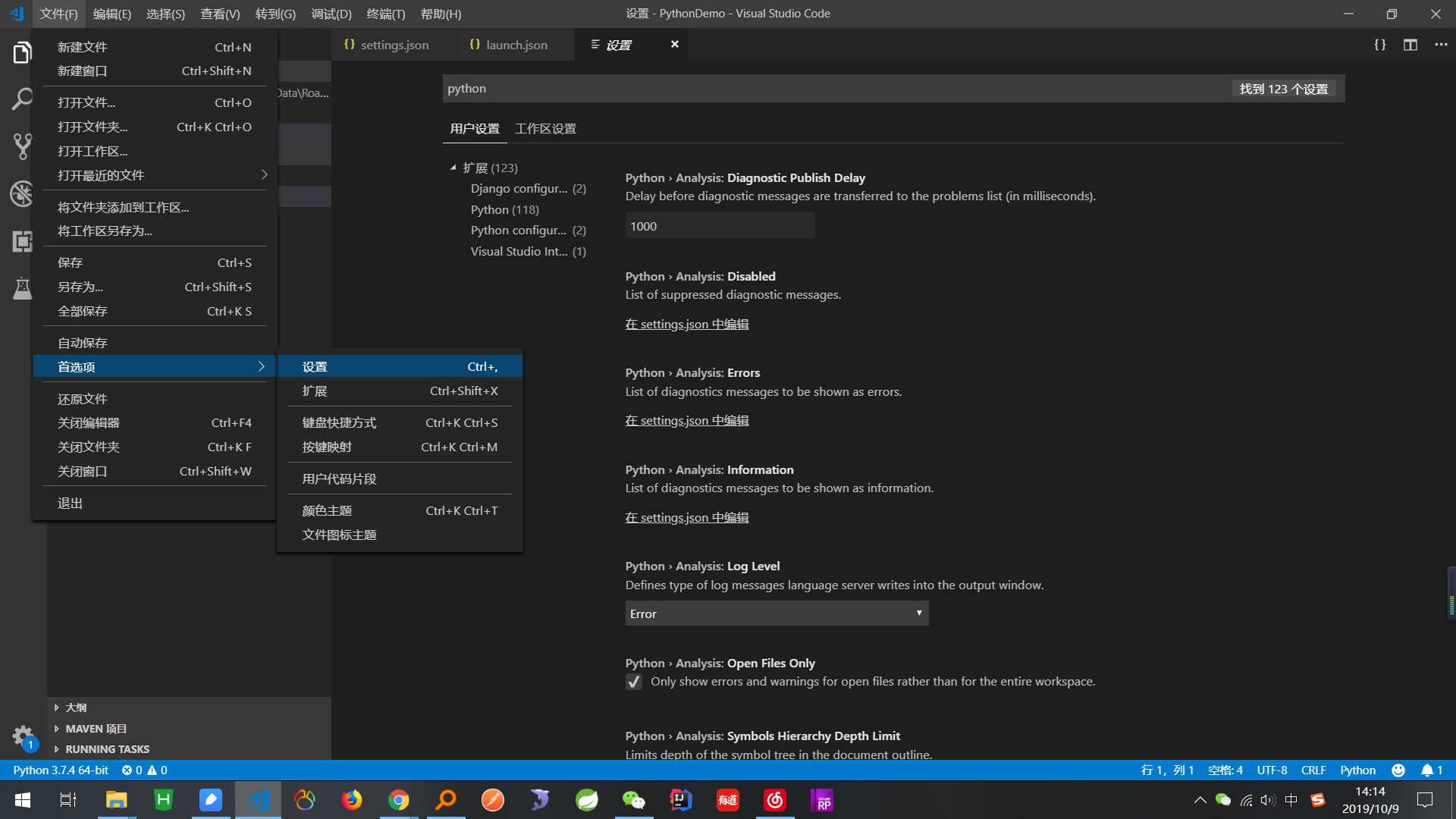Close the 设置 editor tab
Screen dimensions: 1456x819
click(674, 45)
